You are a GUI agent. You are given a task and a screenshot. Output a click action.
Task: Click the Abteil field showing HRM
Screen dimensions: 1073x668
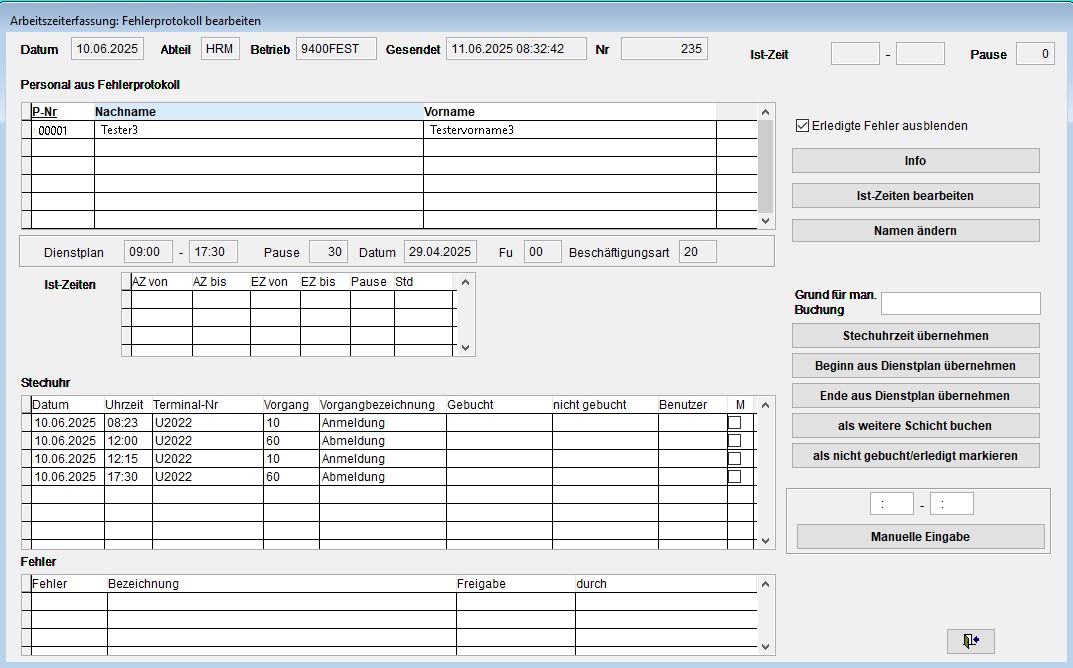(x=220, y=49)
